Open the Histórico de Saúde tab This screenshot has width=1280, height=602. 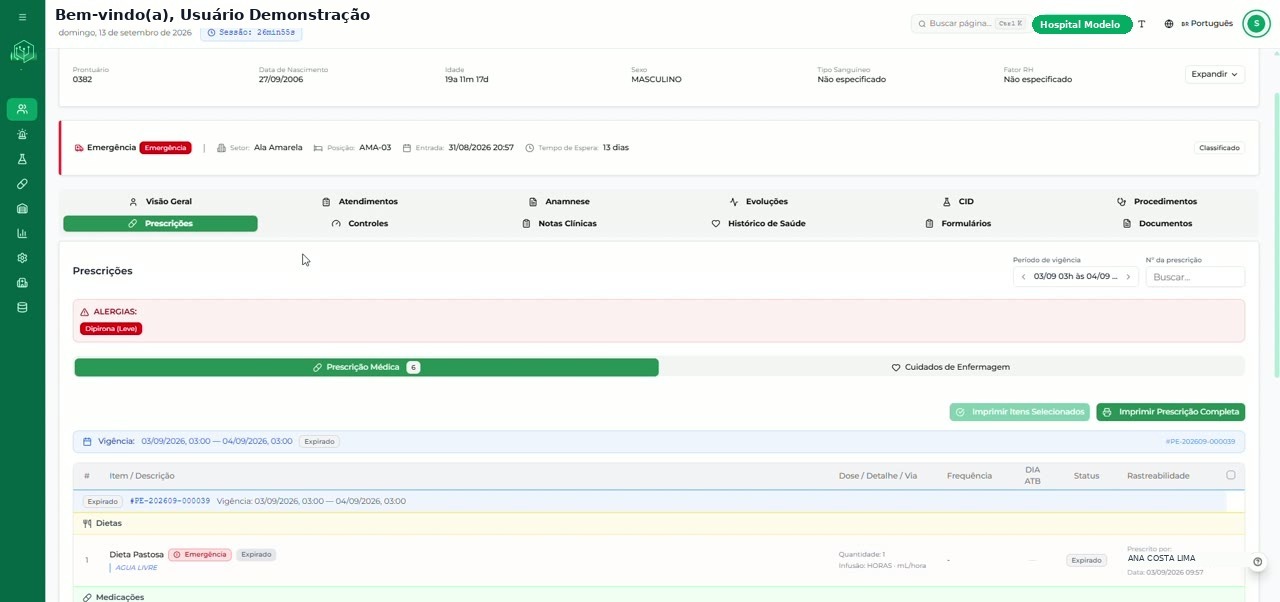(758, 224)
